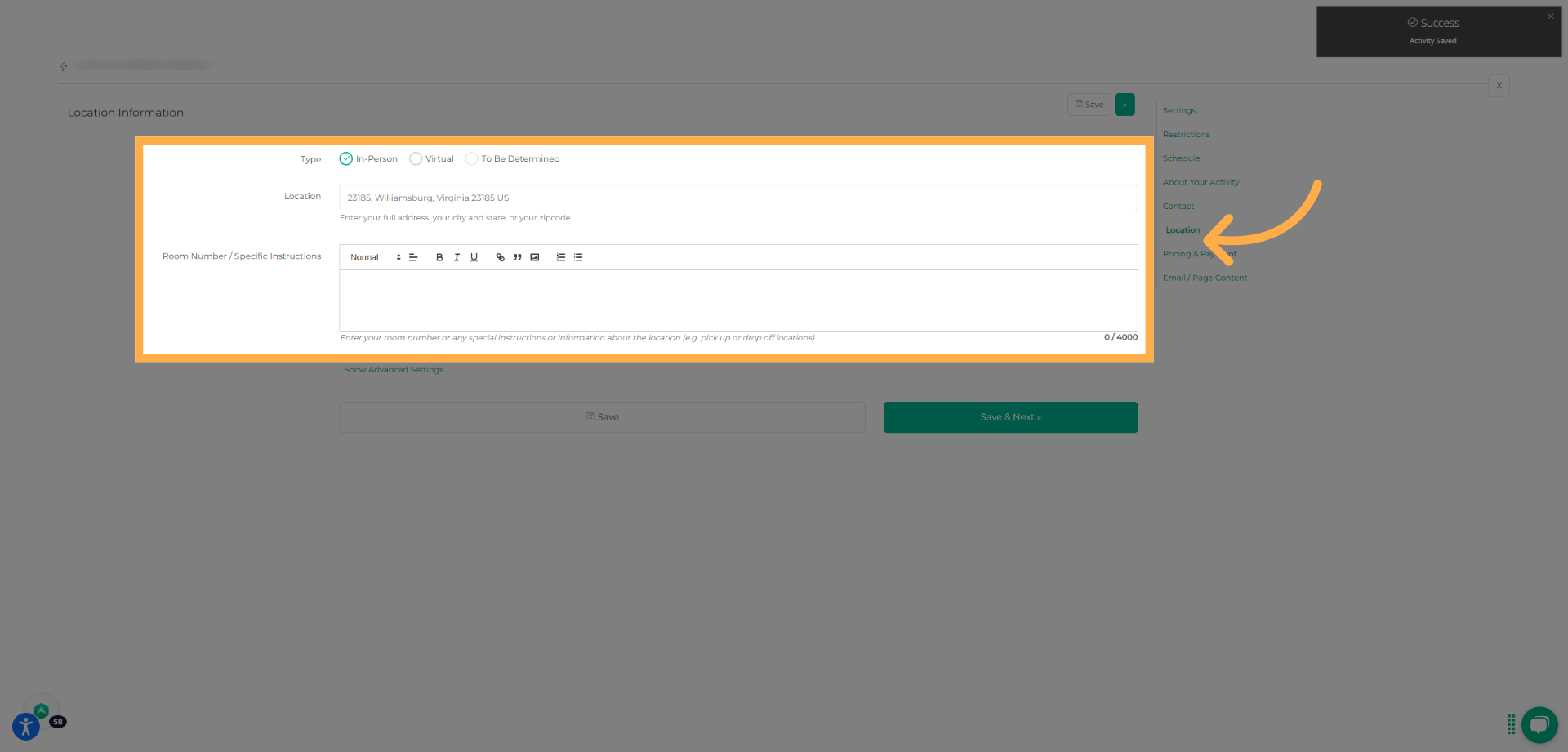
Task: Insert a blockquote in the editor
Action: 517,257
